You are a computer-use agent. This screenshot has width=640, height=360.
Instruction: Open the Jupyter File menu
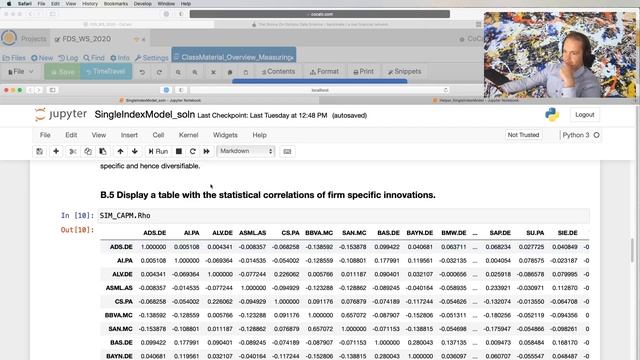[45, 135]
